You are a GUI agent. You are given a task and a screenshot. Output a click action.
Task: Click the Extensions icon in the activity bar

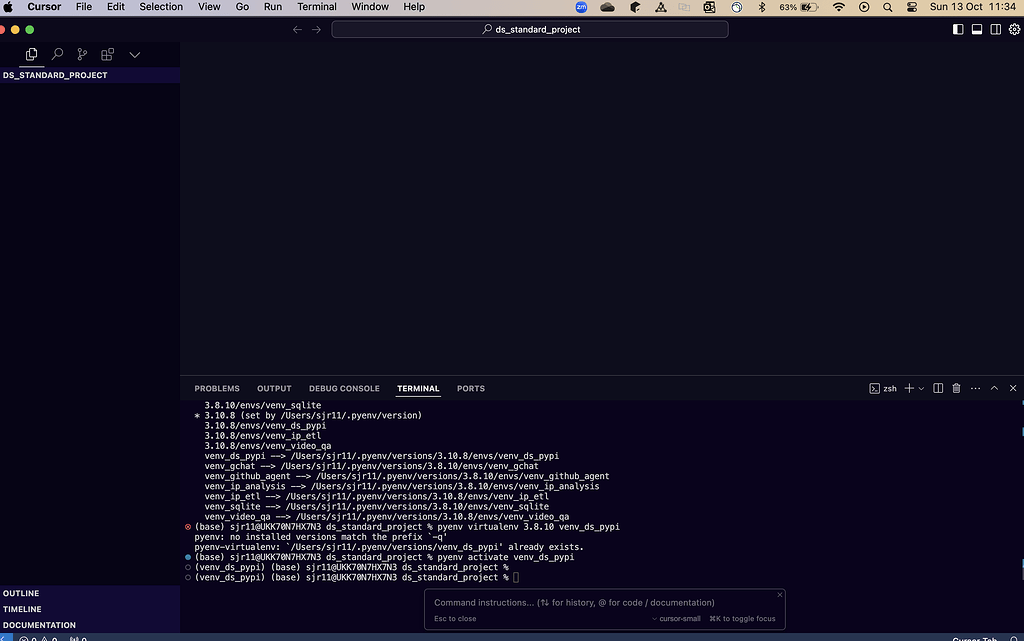coord(107,54)
